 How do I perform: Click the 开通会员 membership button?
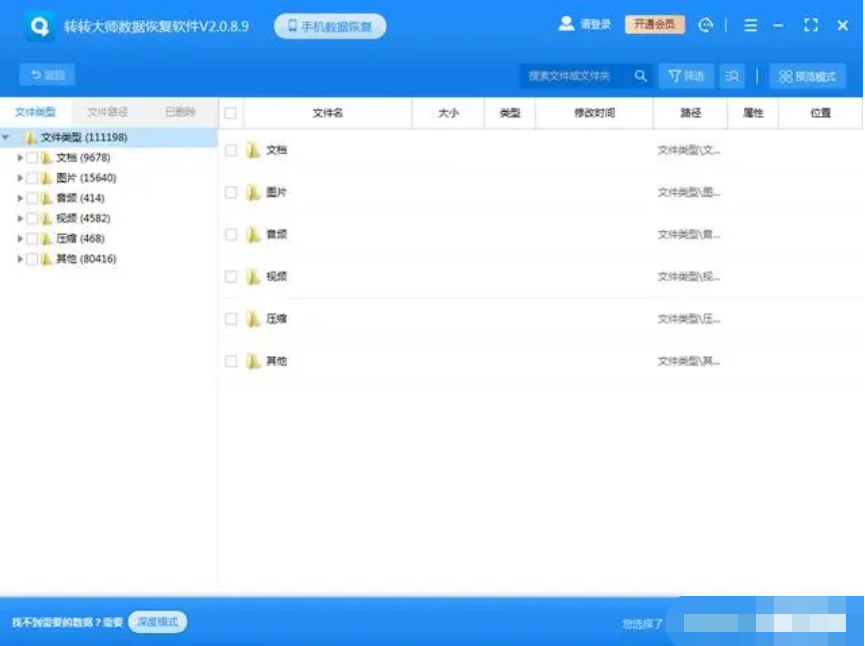point(655,25)
